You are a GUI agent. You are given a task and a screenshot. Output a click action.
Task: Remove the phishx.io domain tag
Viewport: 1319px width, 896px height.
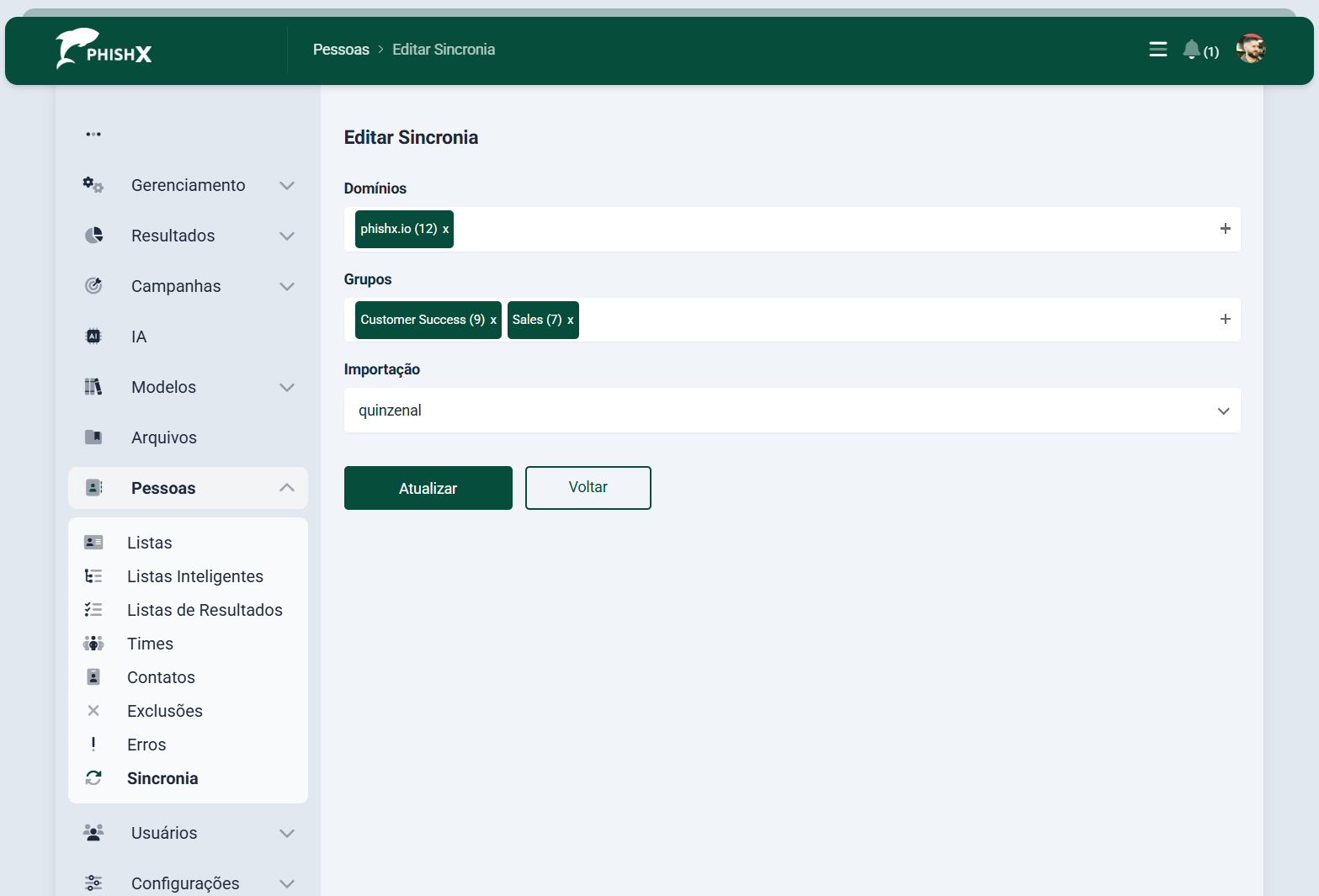click(445, 230)
